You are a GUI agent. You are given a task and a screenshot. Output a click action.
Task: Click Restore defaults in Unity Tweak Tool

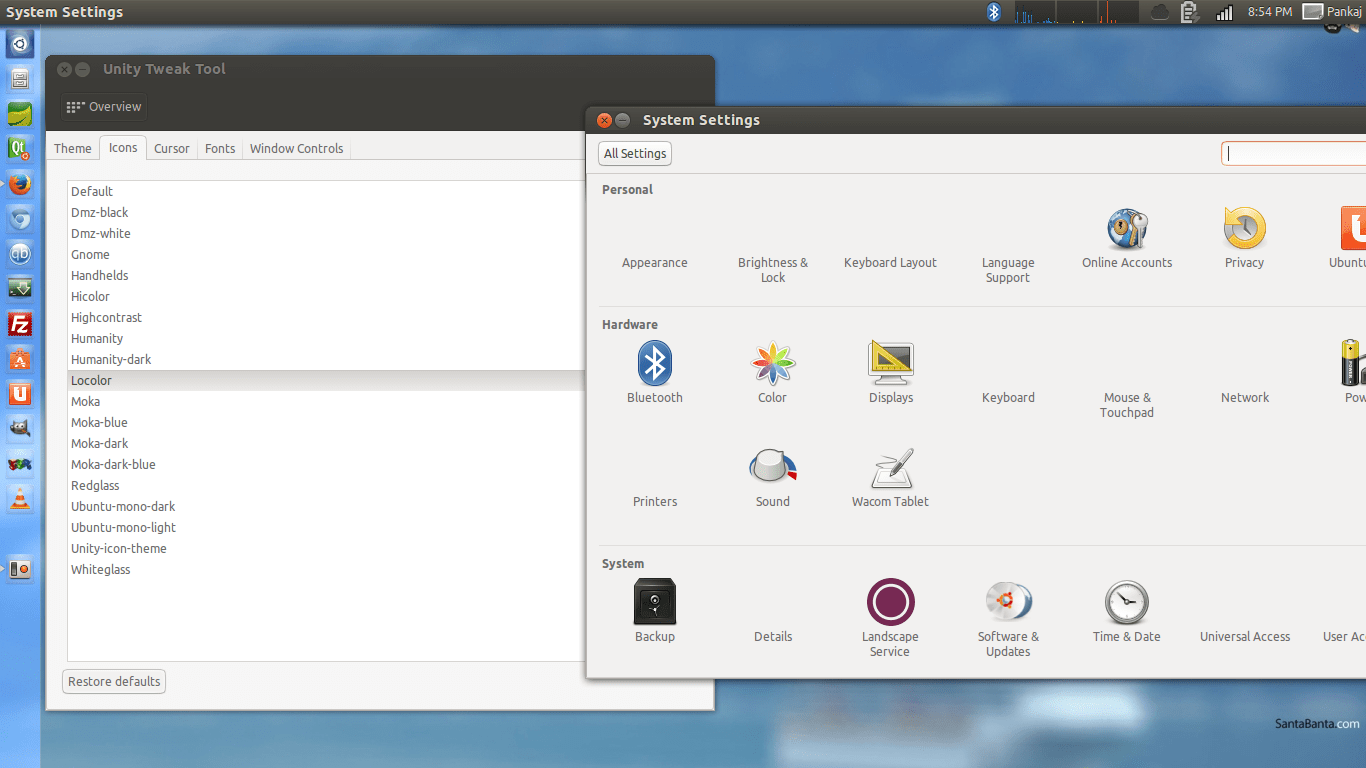tap(114, 681)
